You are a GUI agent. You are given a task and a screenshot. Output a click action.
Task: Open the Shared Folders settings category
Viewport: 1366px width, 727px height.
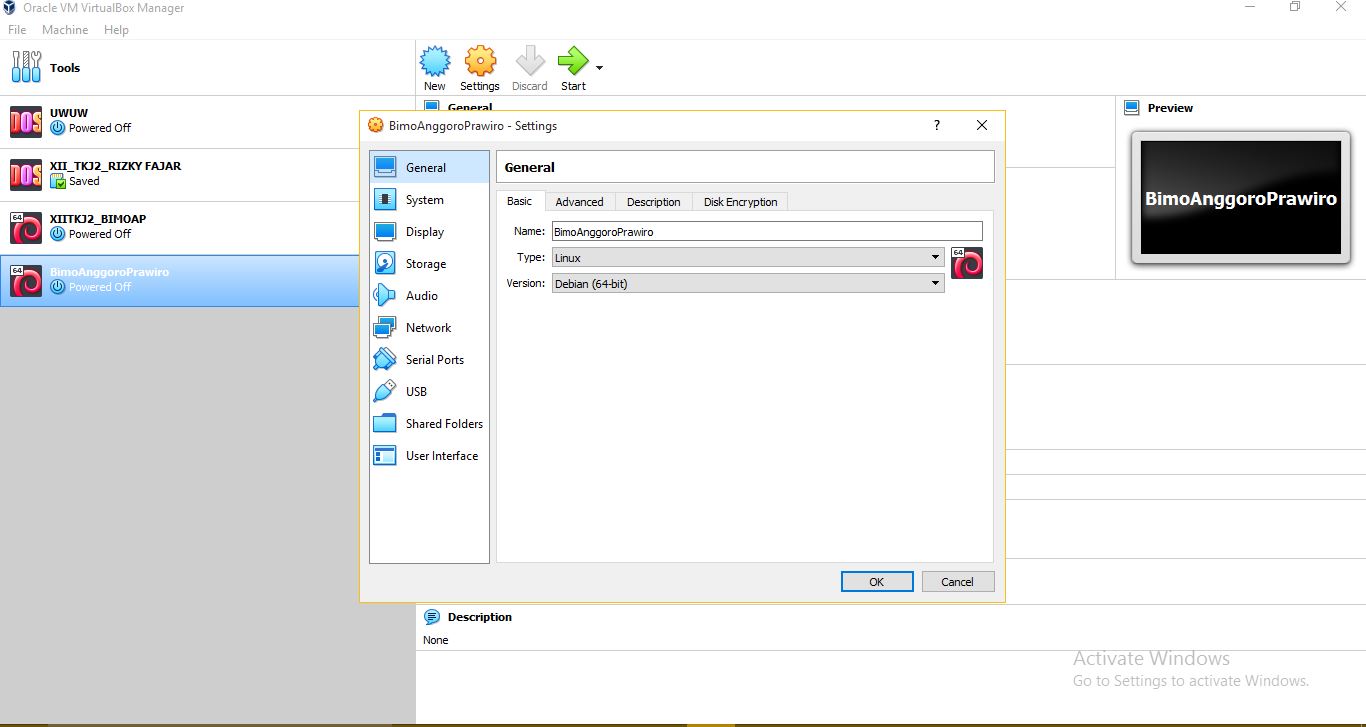(429, 424)
